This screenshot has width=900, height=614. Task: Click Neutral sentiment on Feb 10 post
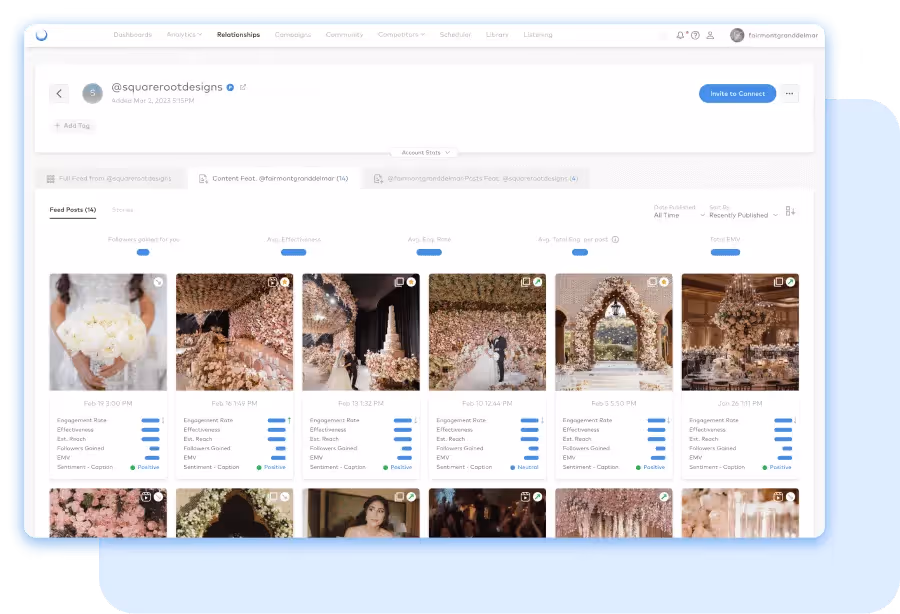pyautogui.click(x=525, y=467)
